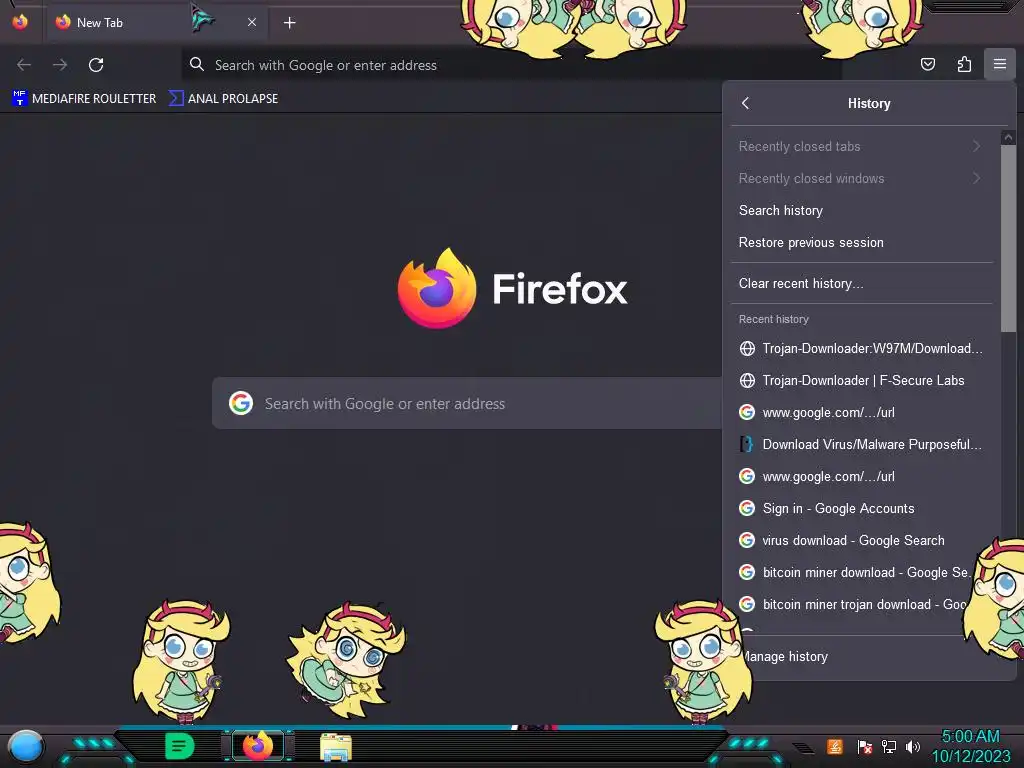The image size is (1024, 768).
Task: Click the central Google search box
Action: (467, 404)
